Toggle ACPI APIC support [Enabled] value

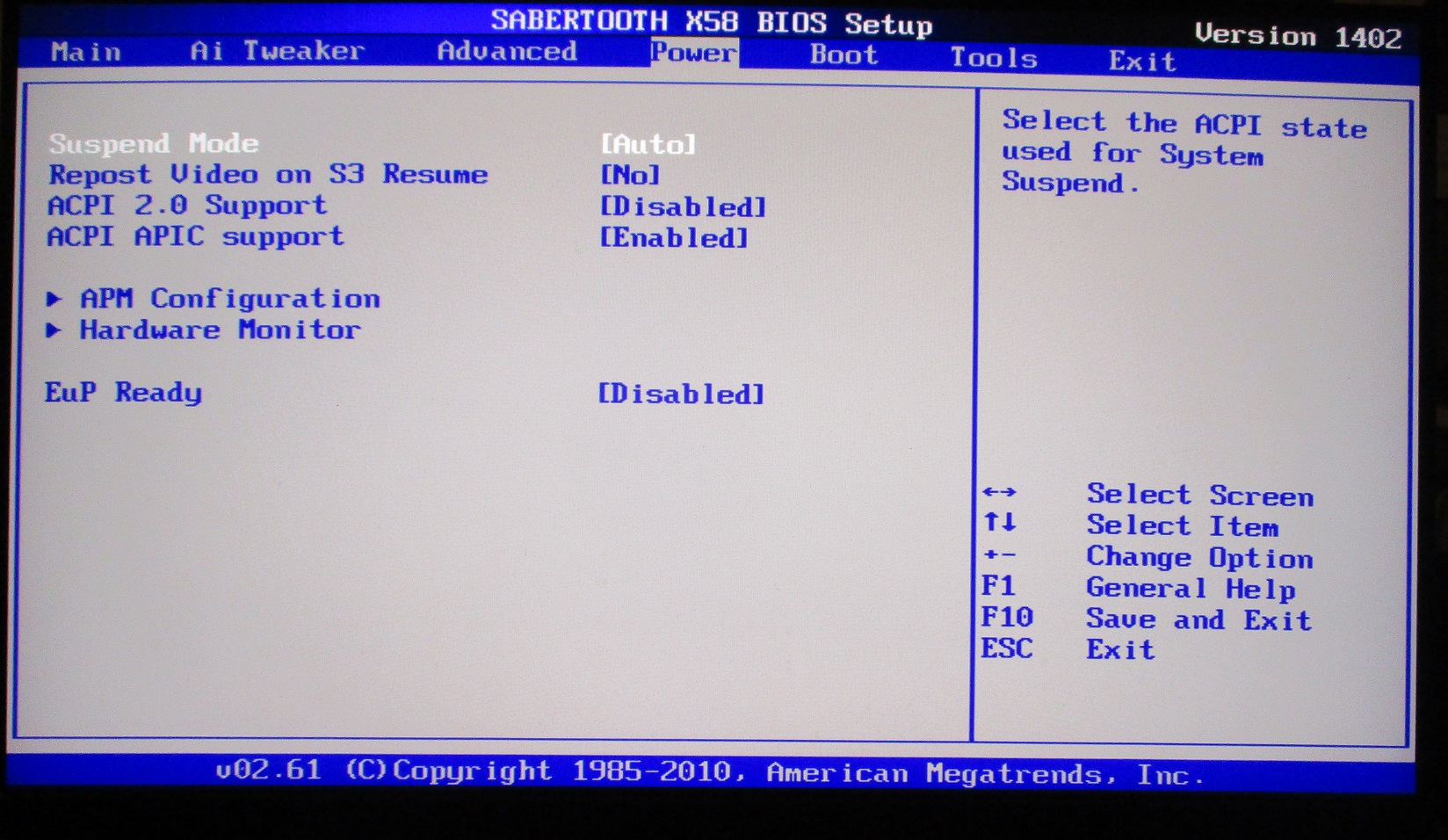[674, 238]
